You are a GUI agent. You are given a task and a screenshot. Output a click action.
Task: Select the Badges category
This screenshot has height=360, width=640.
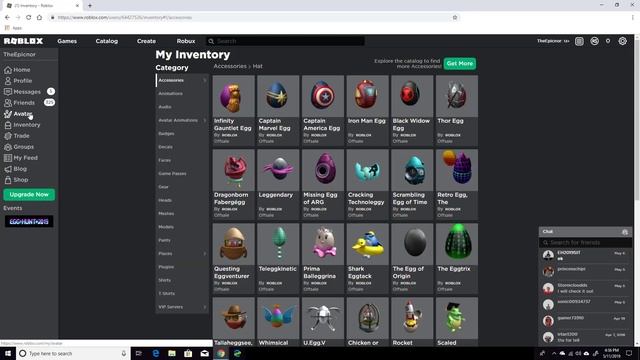tap(166, 133)
